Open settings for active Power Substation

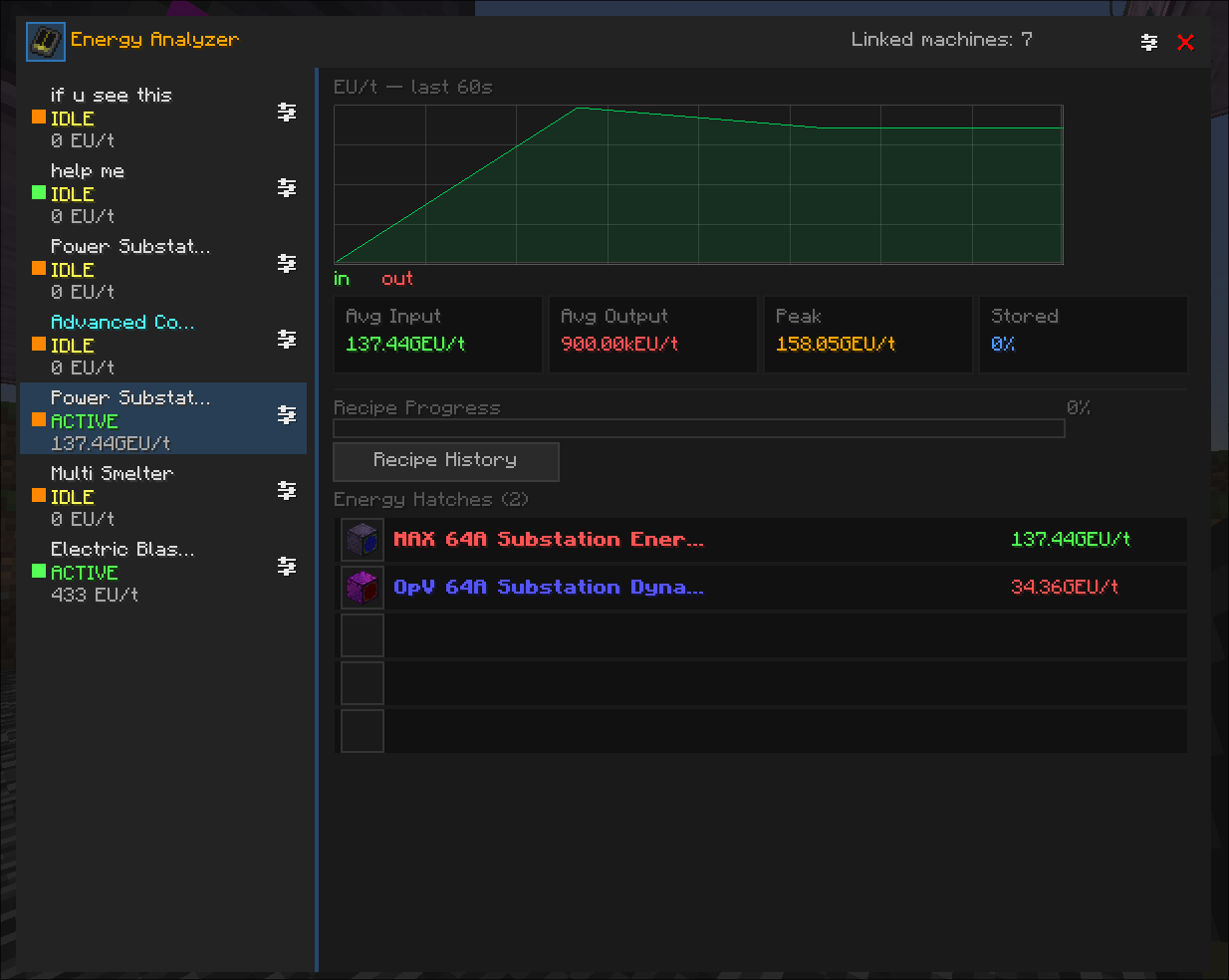[287, 414]
